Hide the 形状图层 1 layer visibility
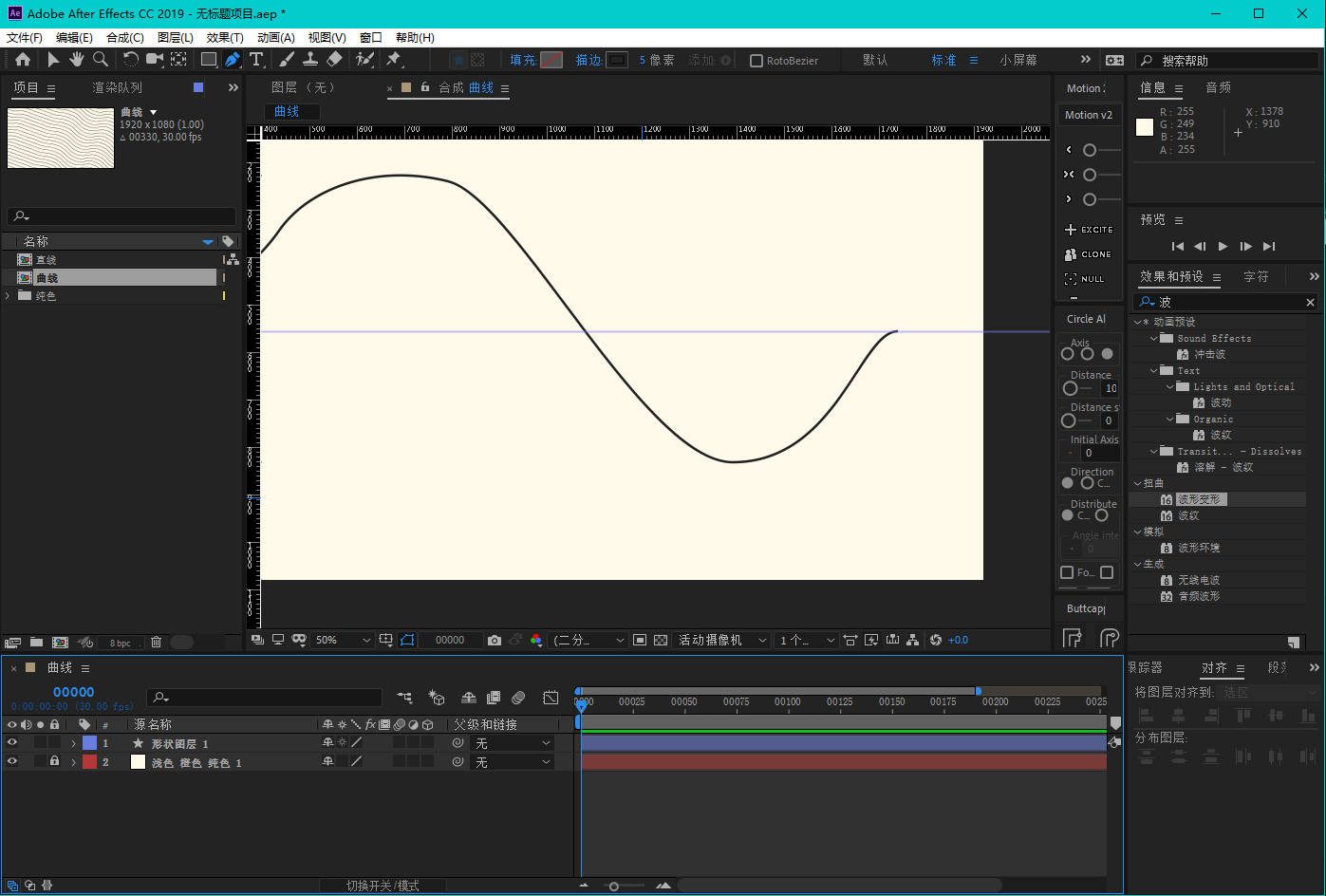This screenshot has height=896, width=1326. tap(12, 743)
